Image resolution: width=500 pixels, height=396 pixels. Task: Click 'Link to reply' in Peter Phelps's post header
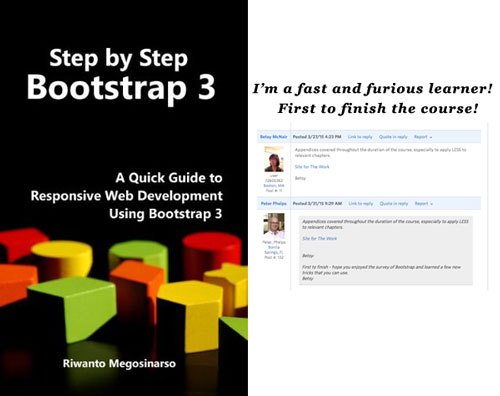click(x=361, y=204)
